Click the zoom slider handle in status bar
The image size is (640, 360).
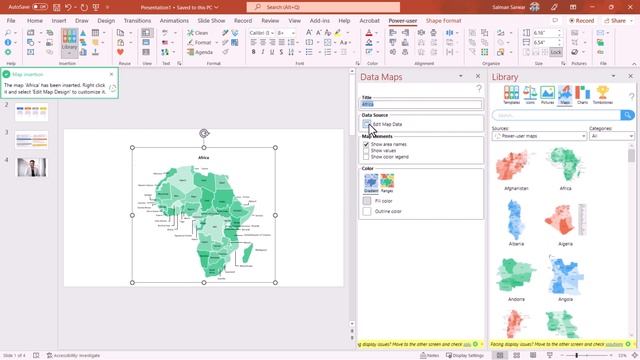(x=576, y=356)
